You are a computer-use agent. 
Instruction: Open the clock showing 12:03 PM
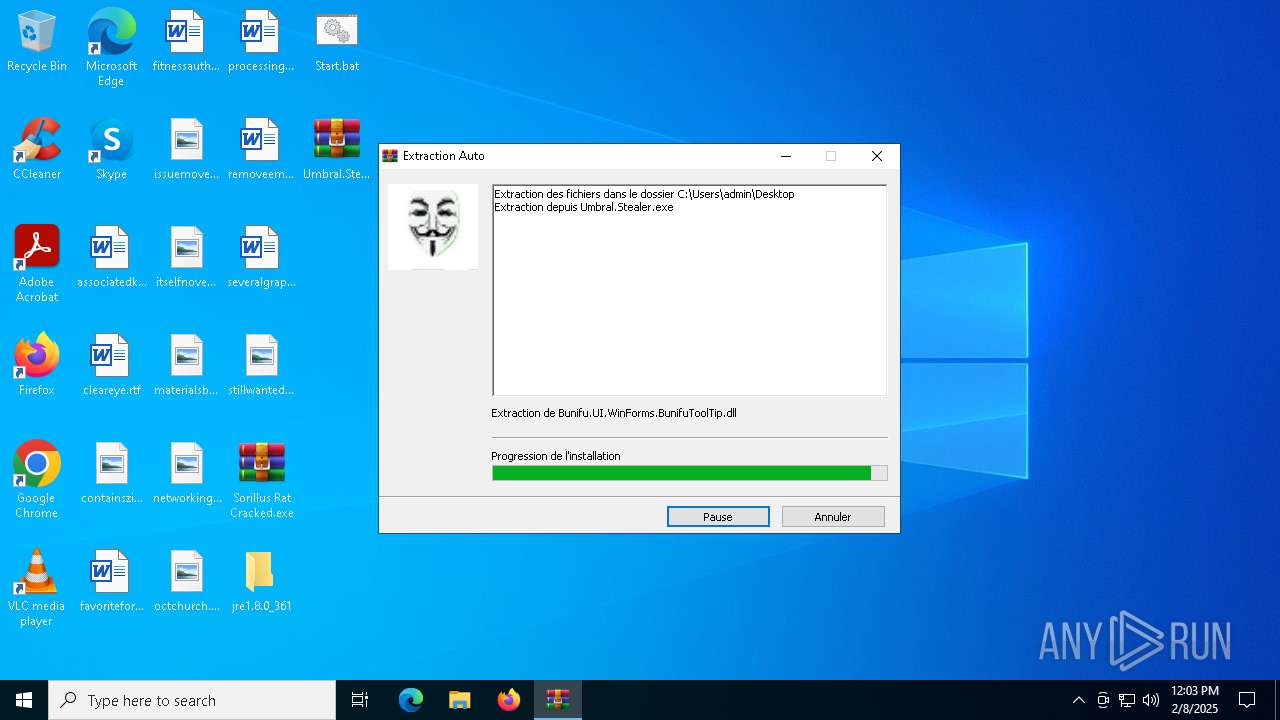coord(1194,700)
